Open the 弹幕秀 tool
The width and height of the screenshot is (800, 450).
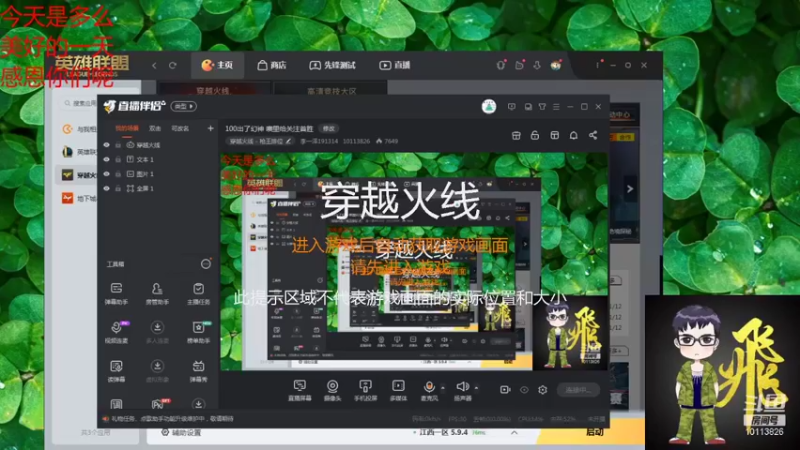[x=198, y=371]
